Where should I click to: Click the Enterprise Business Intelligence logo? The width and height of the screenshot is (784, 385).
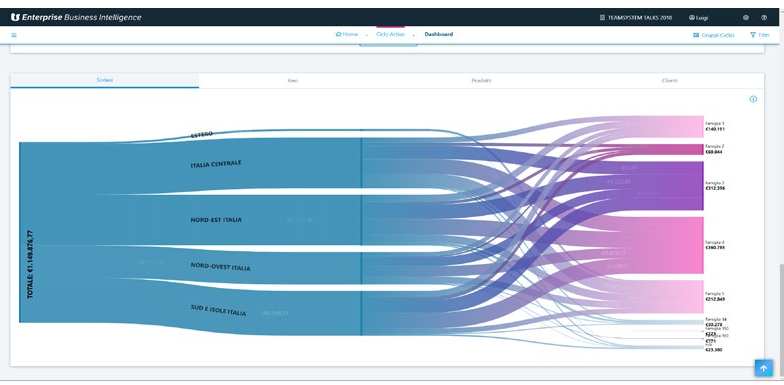(76, 18)
